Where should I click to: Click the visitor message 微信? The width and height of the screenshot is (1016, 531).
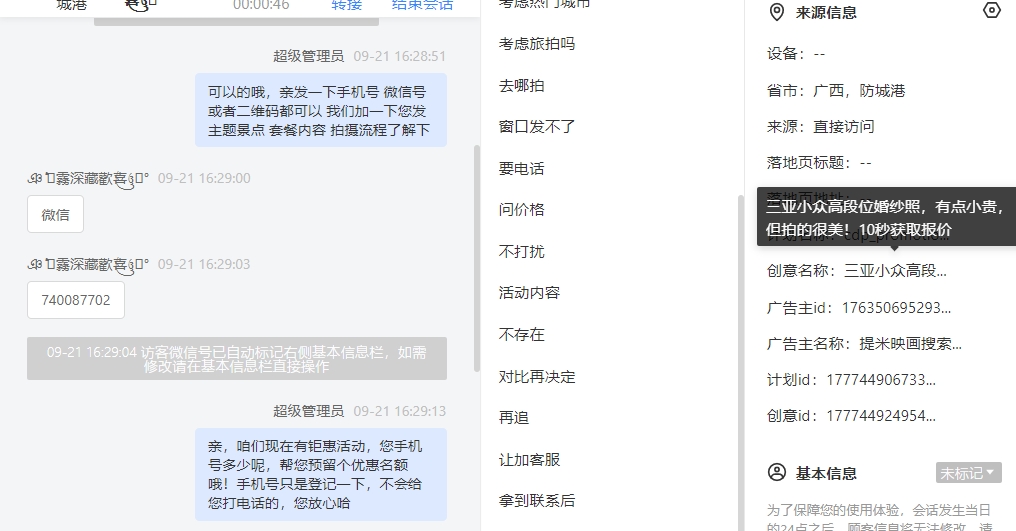coord(55,214)
